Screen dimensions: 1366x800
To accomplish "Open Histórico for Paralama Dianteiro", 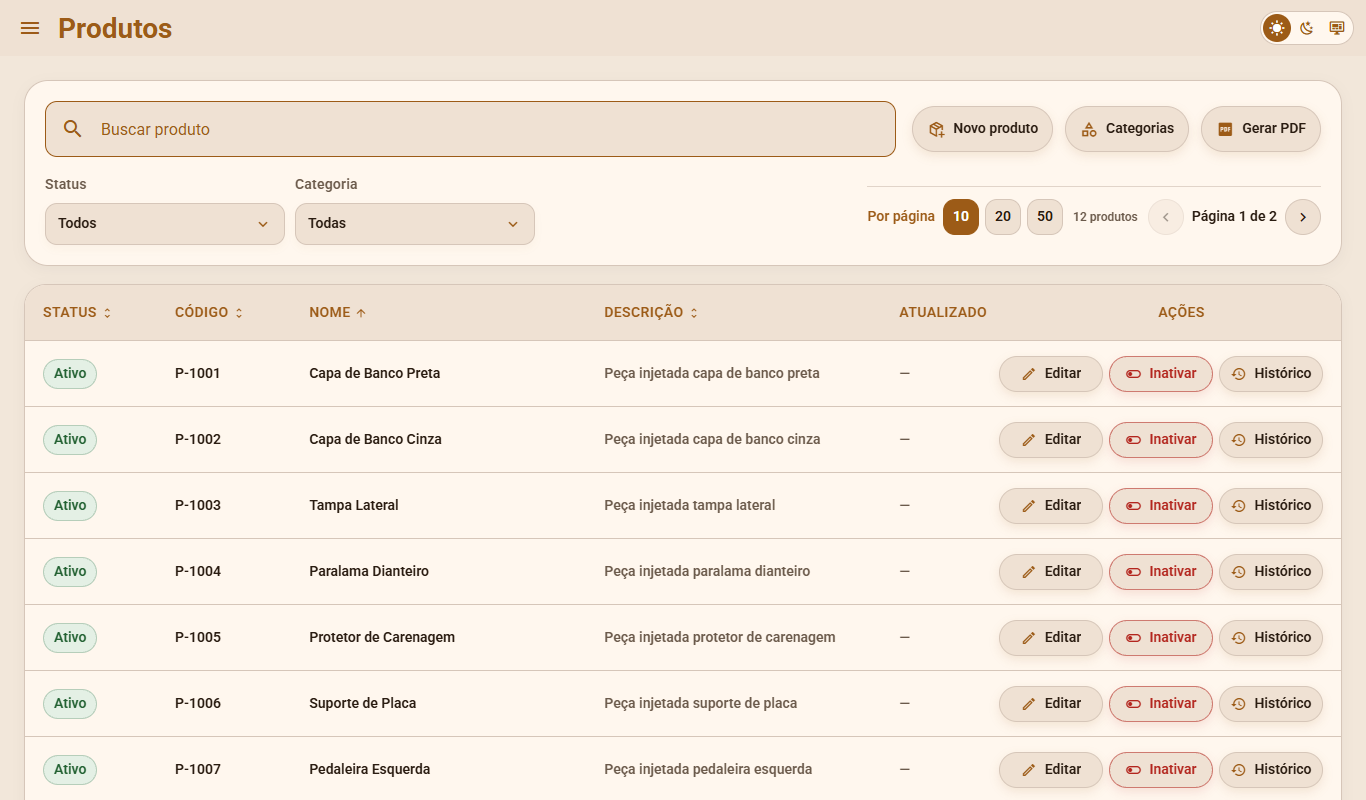I will 1271,572.
